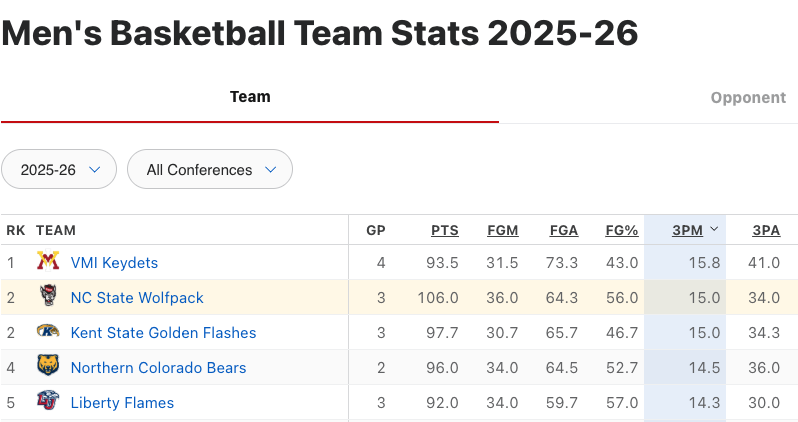
Task: Sort table by 3PA column
Action: (x=766, y=230)
